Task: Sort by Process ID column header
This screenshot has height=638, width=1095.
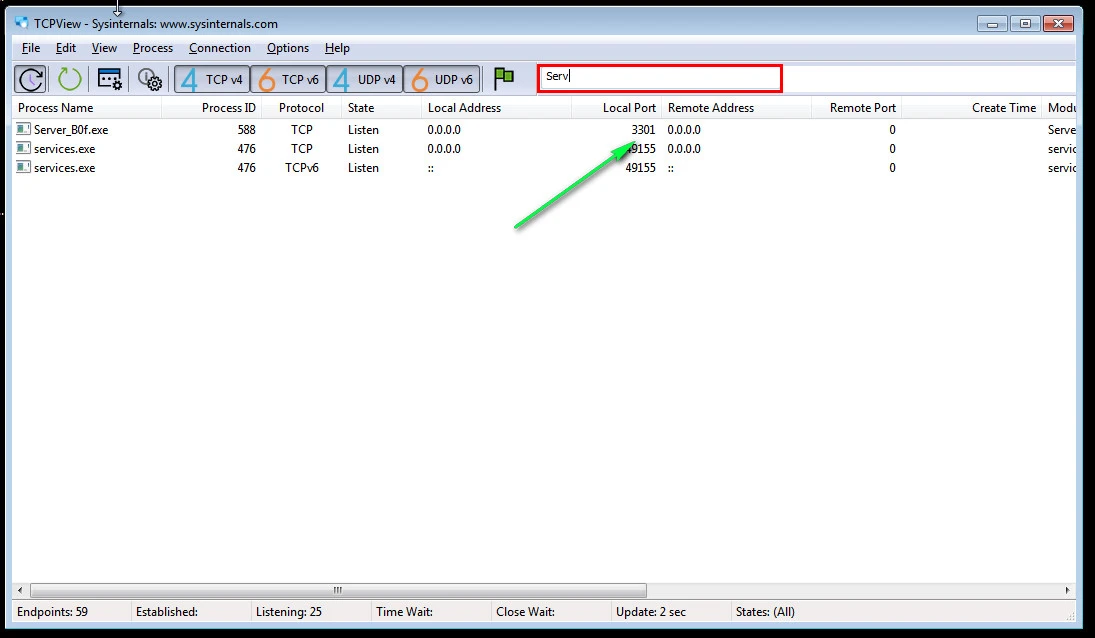Action: point(212,108)
